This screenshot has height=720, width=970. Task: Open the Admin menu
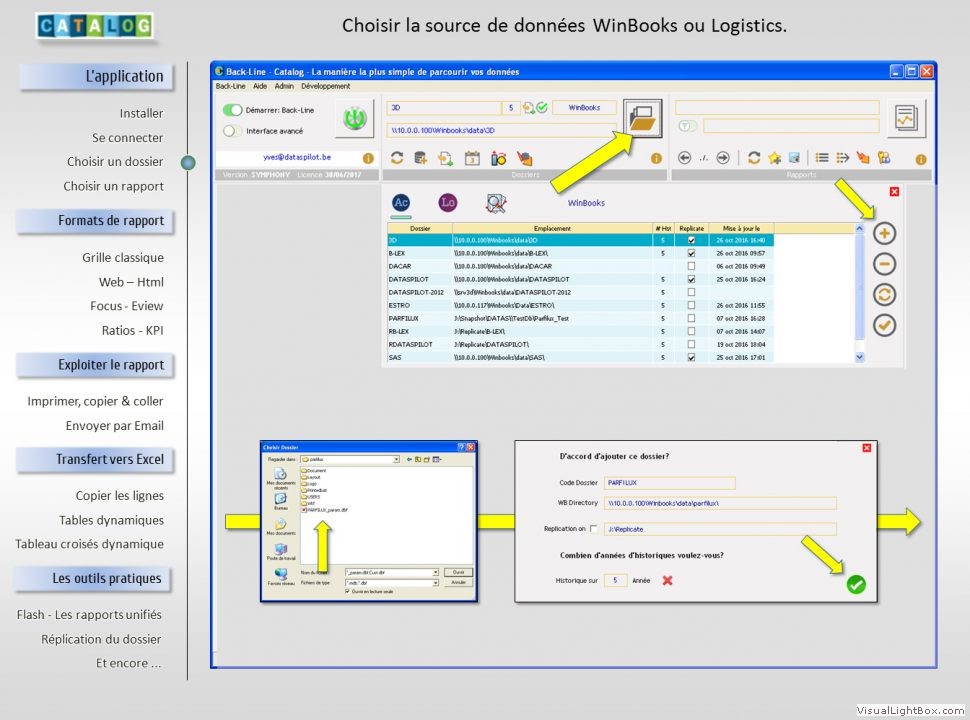284,87
